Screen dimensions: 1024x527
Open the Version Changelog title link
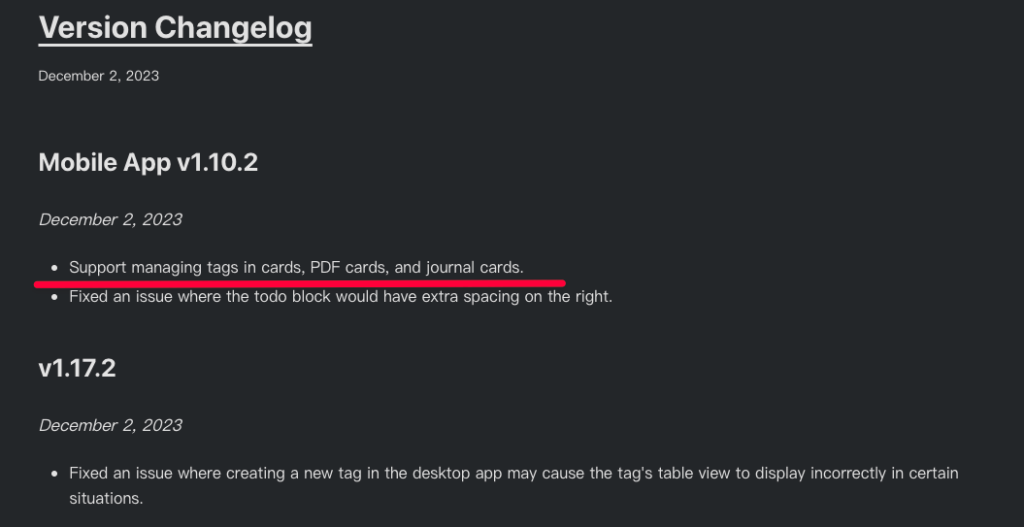[175, 27]
